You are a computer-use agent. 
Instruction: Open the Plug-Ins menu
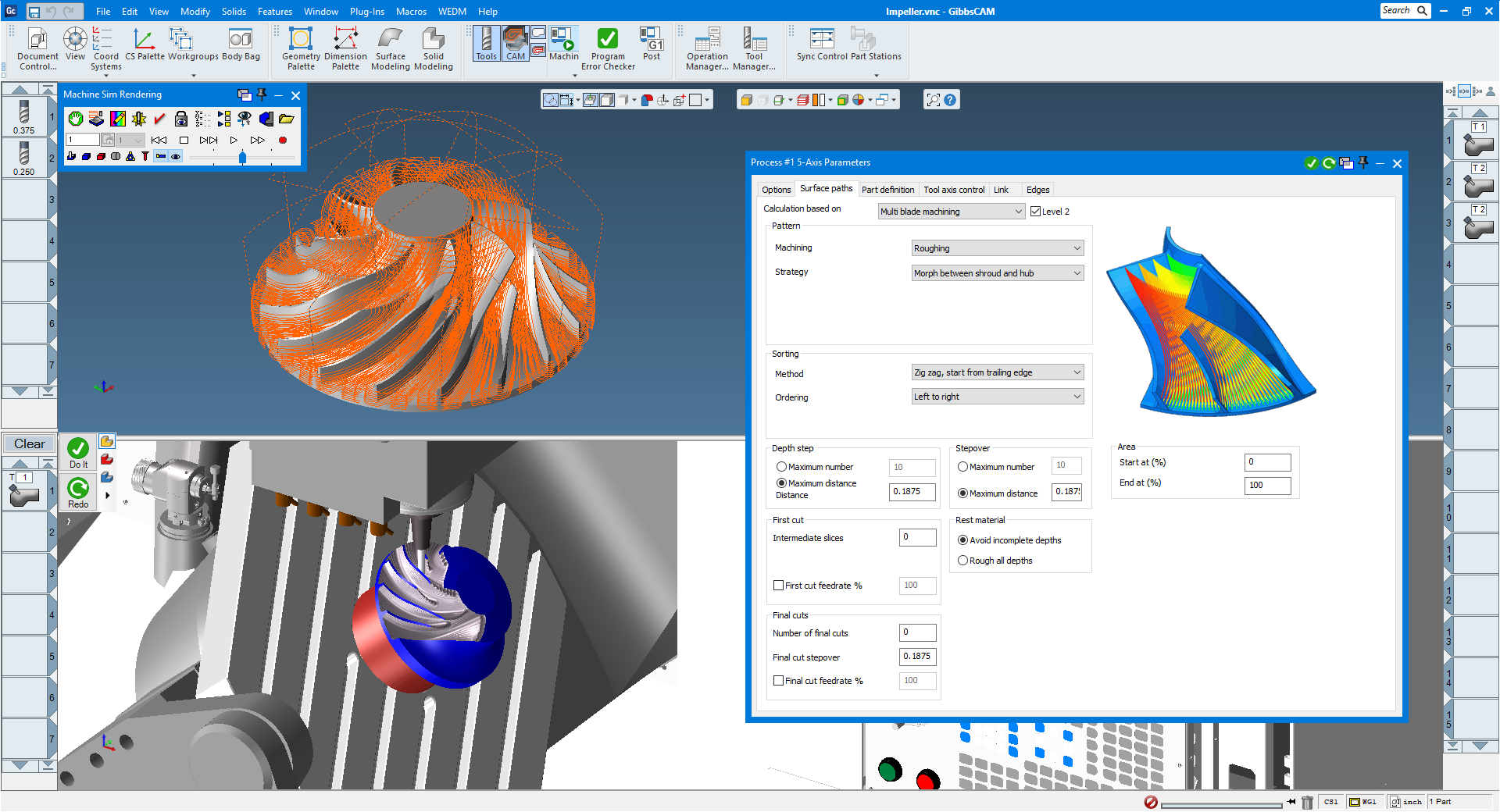coord(367,12)
